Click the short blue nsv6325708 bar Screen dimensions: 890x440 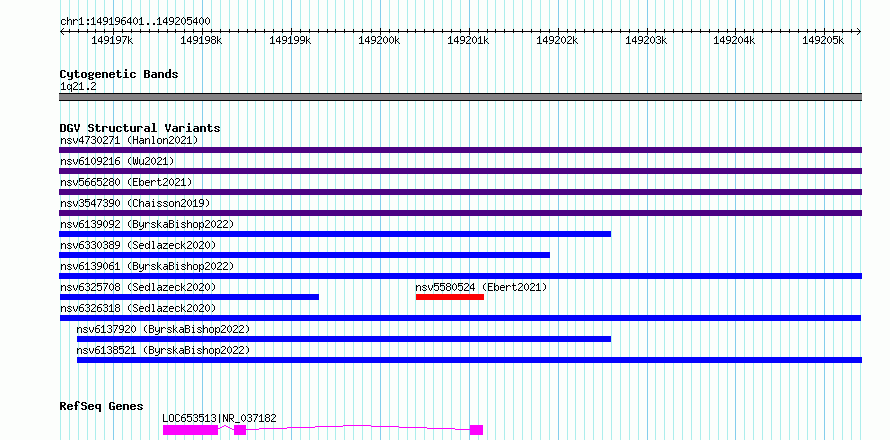click(189, 297)
